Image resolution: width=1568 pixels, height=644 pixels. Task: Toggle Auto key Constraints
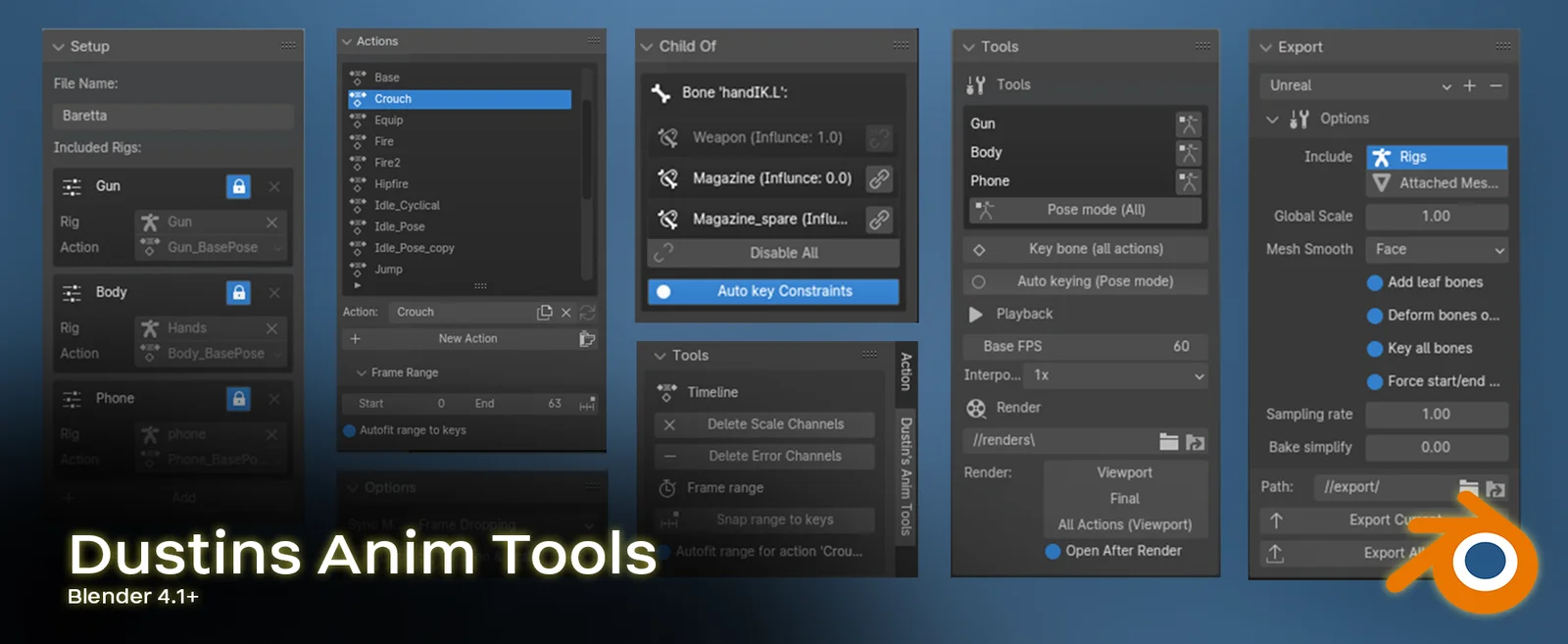click(772, 291)
